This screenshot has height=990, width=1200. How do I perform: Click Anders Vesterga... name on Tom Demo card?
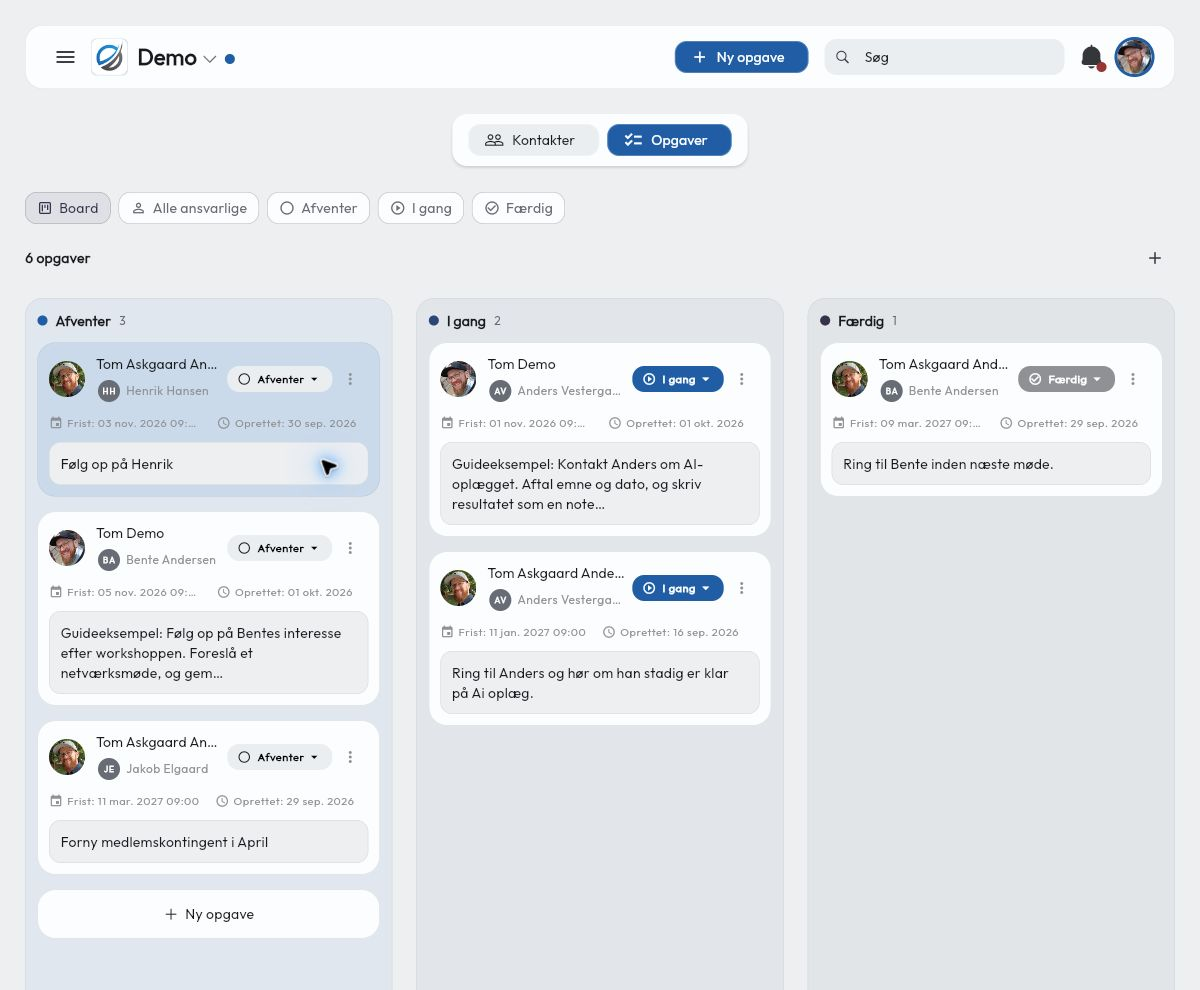tap(569, 391)
